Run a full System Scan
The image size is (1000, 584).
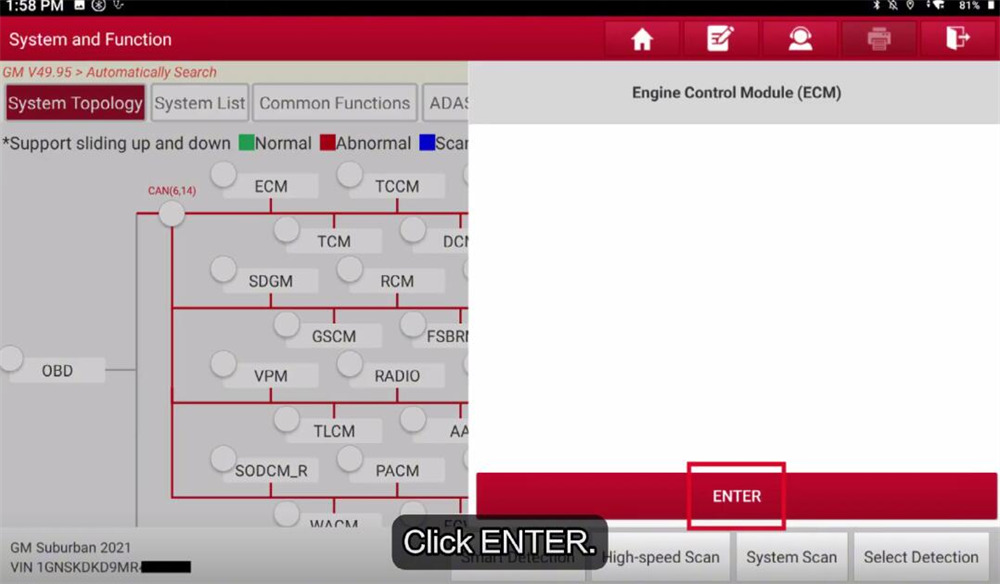(x=791, y=557)
